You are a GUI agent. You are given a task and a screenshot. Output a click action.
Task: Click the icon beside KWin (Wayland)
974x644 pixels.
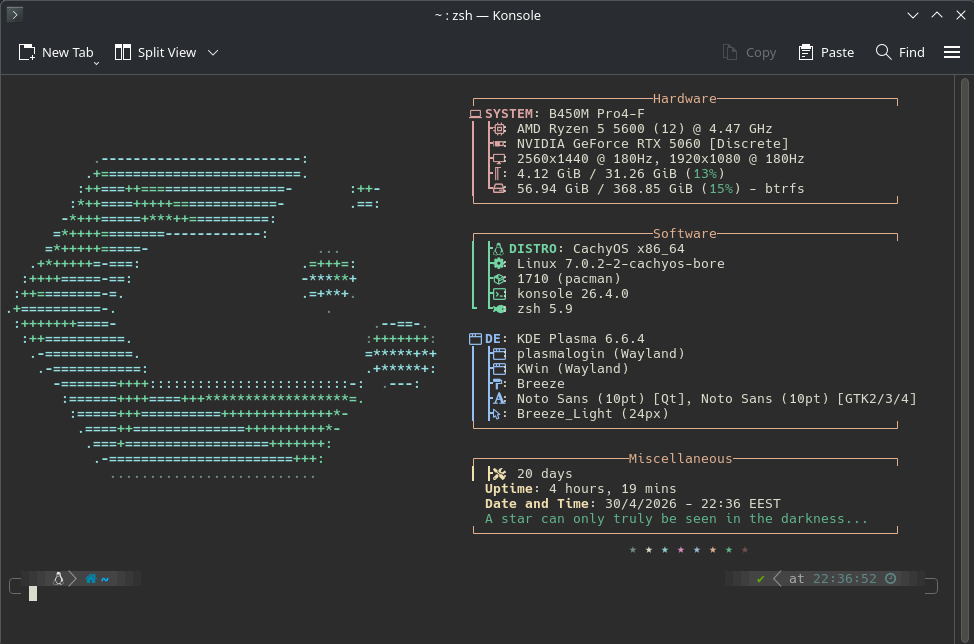(x=499, y=369)
